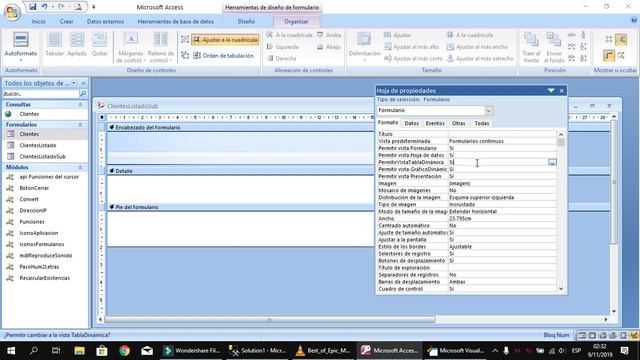
Task: Switch to the Eventos properties tab
Action: [x=435, y=123]
